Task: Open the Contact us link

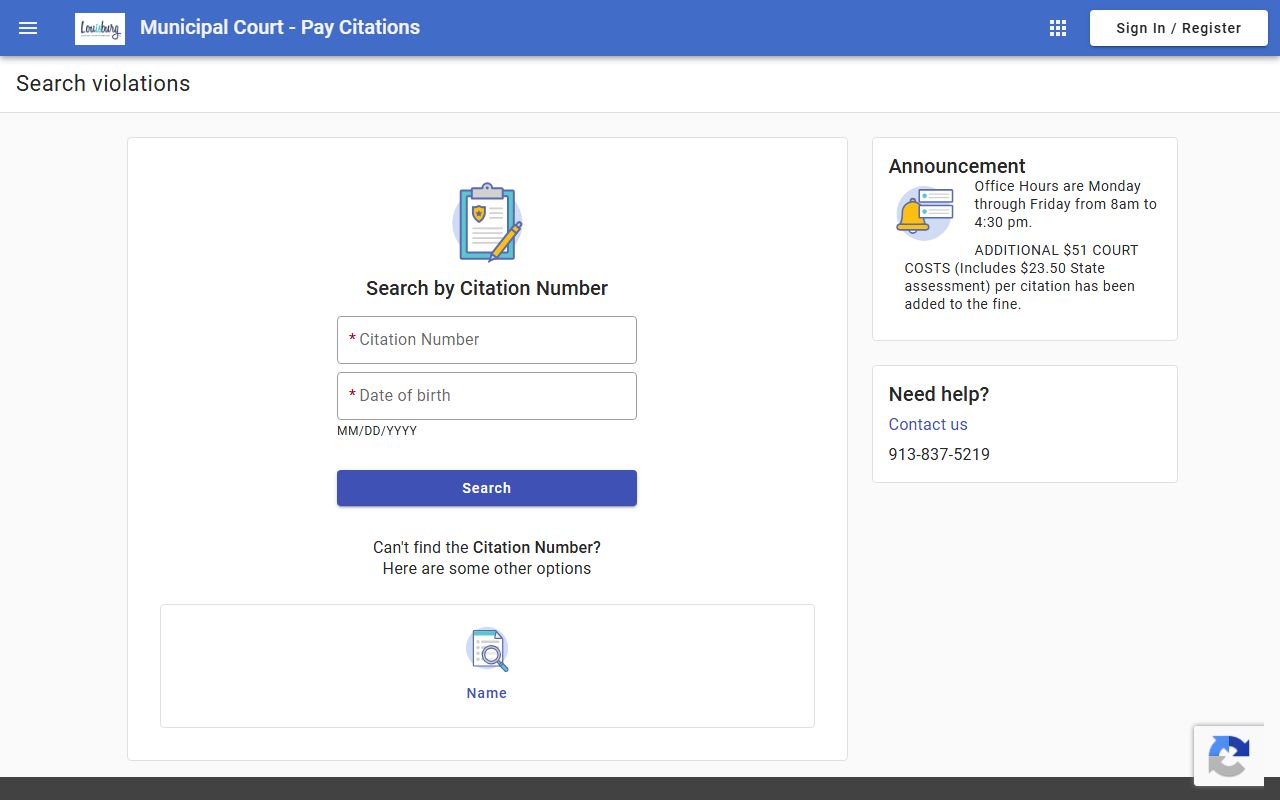Action: pyautogui.click(x=928, y=424)
